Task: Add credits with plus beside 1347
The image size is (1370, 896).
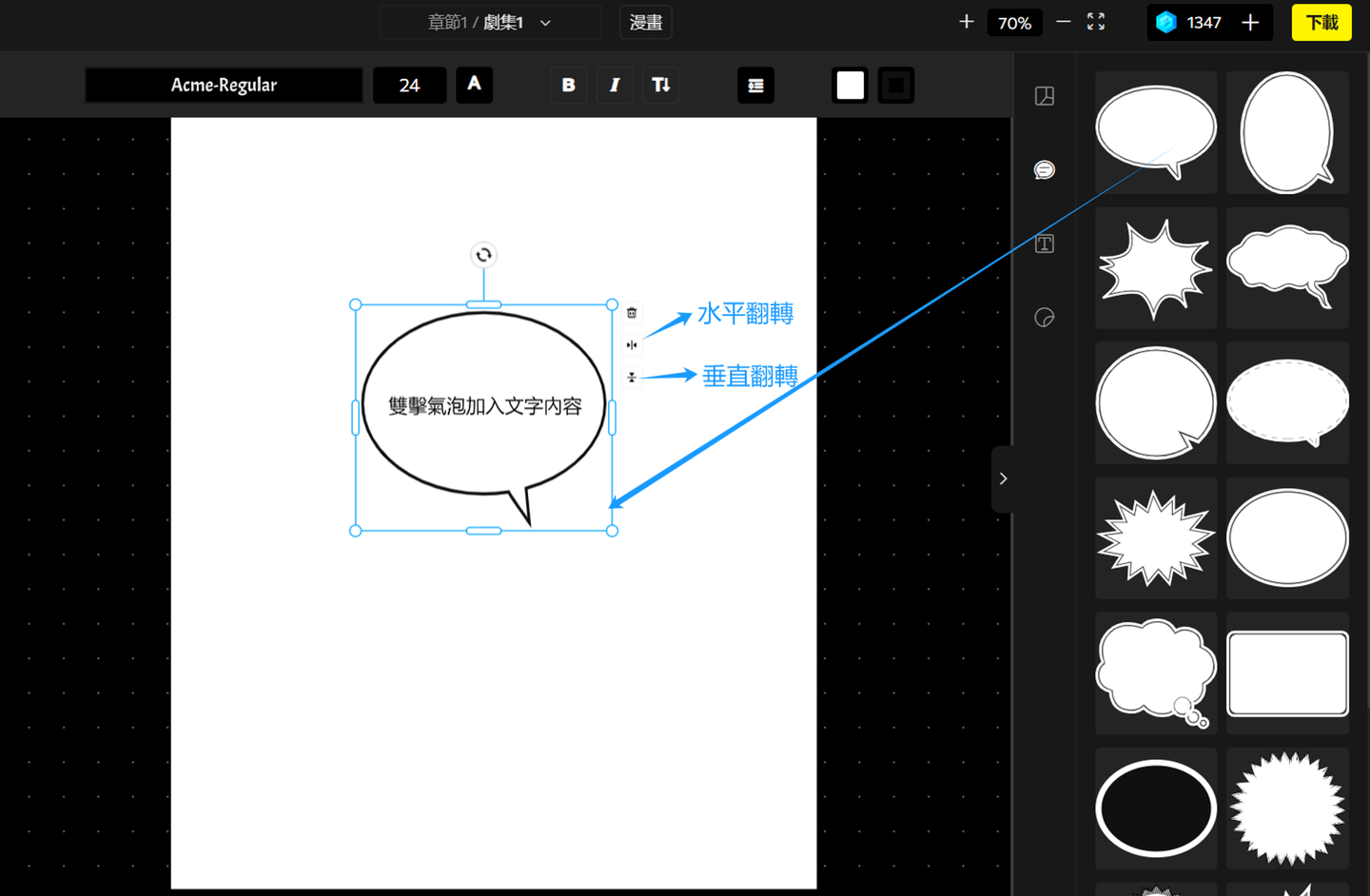Action: coord(1250,22)
